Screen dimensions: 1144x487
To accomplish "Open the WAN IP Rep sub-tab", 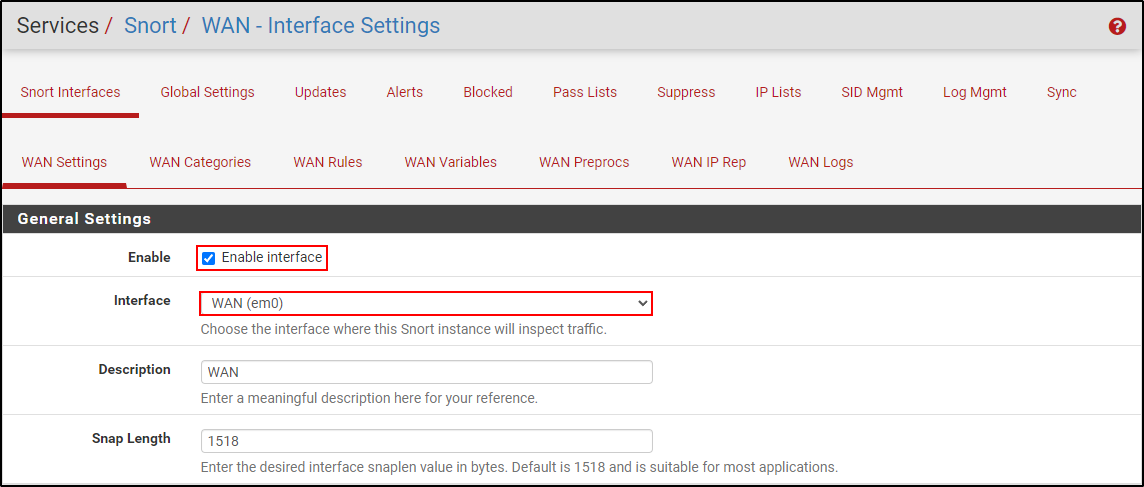I will click(x=708, y=162).
